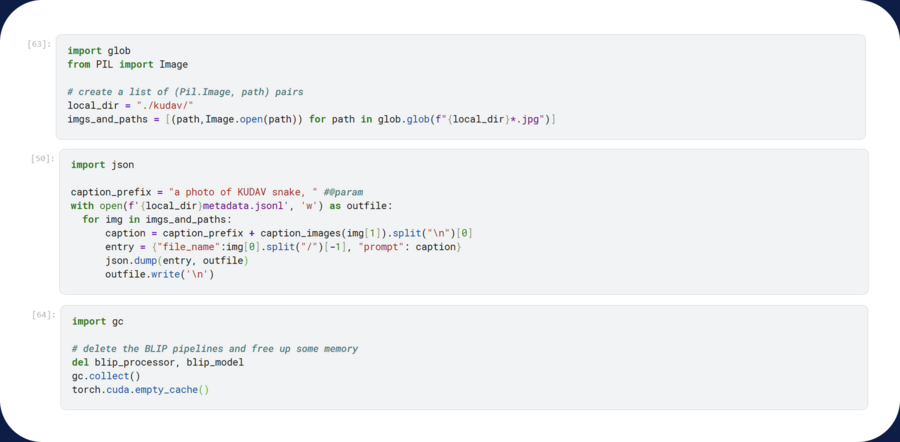Place cursor on the 'import json' line
This screenshot has width=900, height=442.
(102, 164)
